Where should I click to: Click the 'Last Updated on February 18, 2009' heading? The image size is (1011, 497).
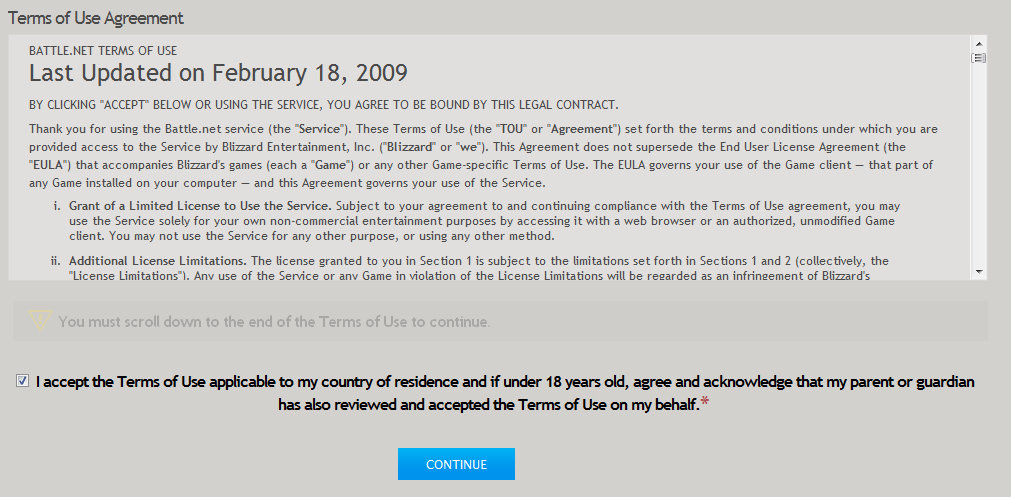[x=218, y=73]
